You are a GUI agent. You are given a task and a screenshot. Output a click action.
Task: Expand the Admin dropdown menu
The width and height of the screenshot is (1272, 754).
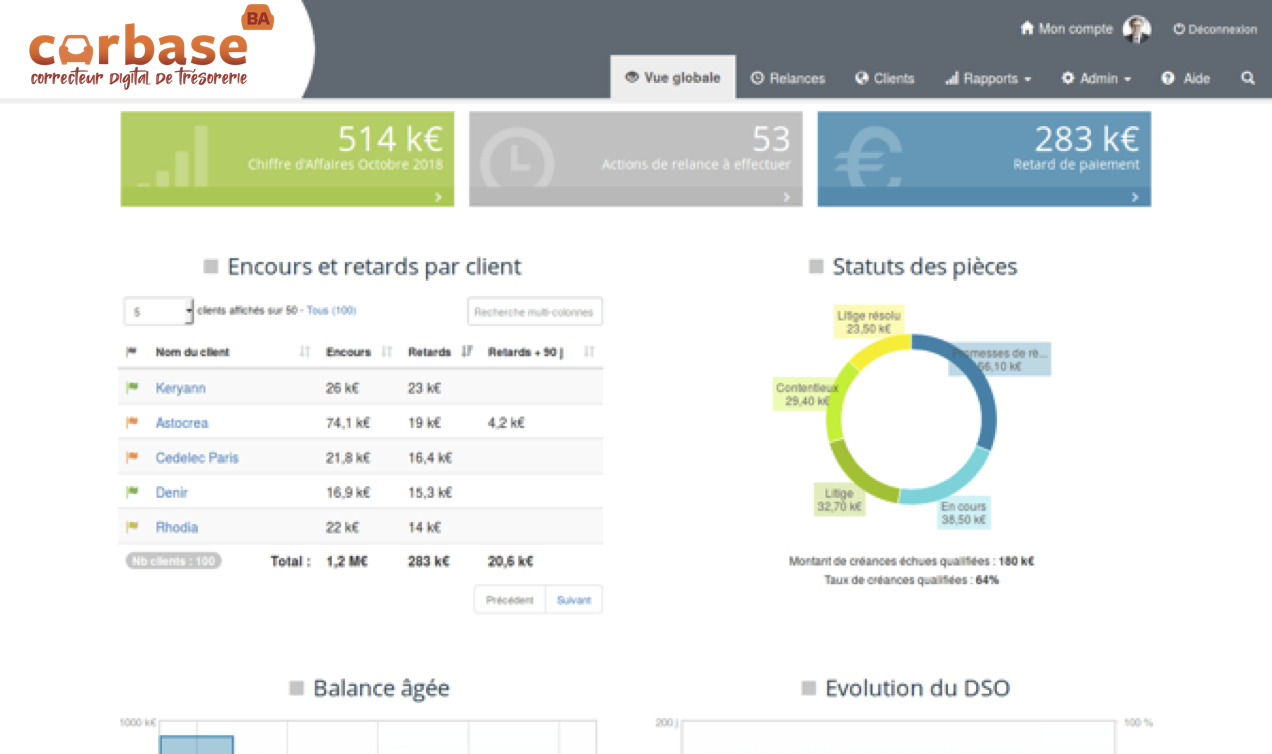[1097, 78]
